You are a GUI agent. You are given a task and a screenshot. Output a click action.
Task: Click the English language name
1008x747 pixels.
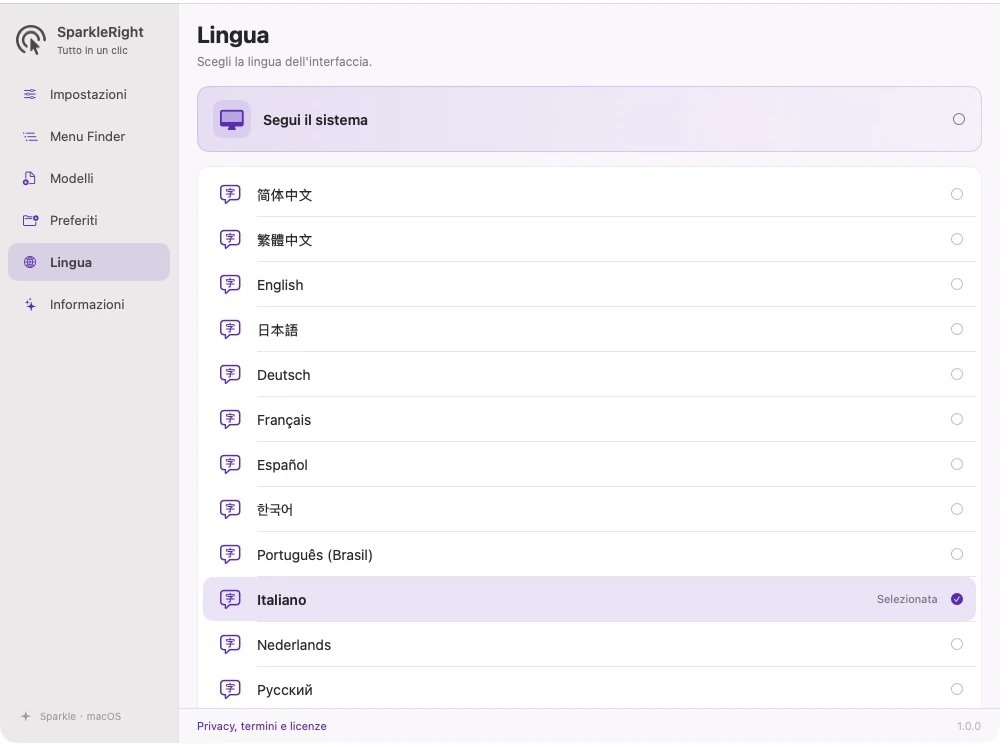point(280,285)
